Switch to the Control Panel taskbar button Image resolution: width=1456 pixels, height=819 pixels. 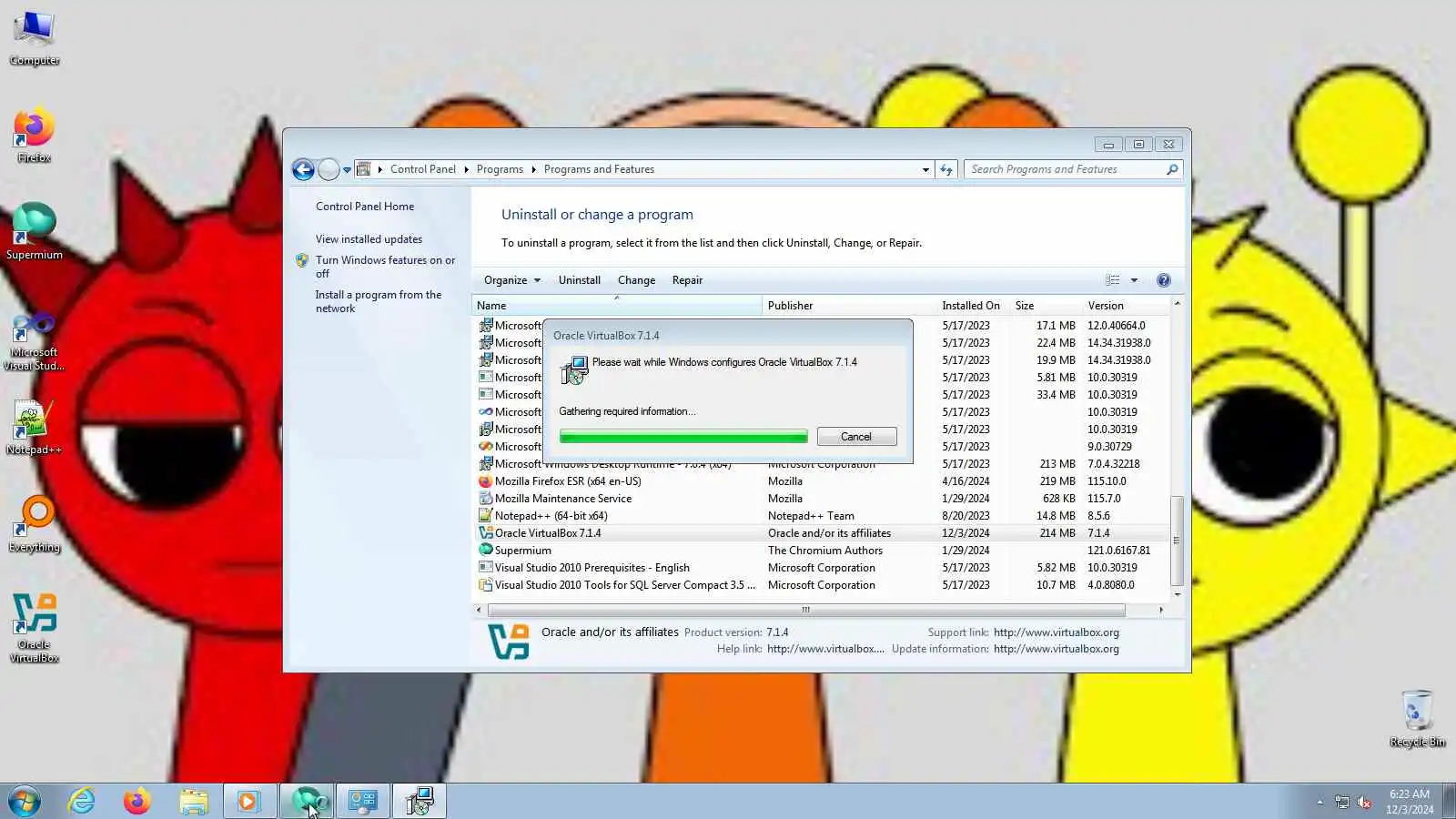363,802
